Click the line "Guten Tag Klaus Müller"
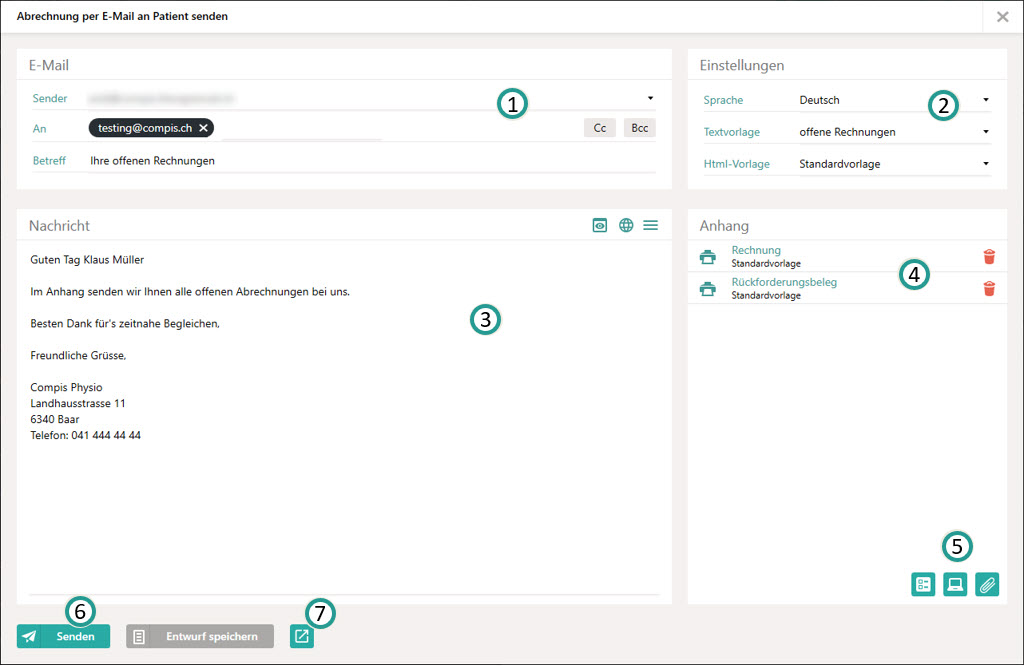1025x666 pixels. tap(87, 259)
